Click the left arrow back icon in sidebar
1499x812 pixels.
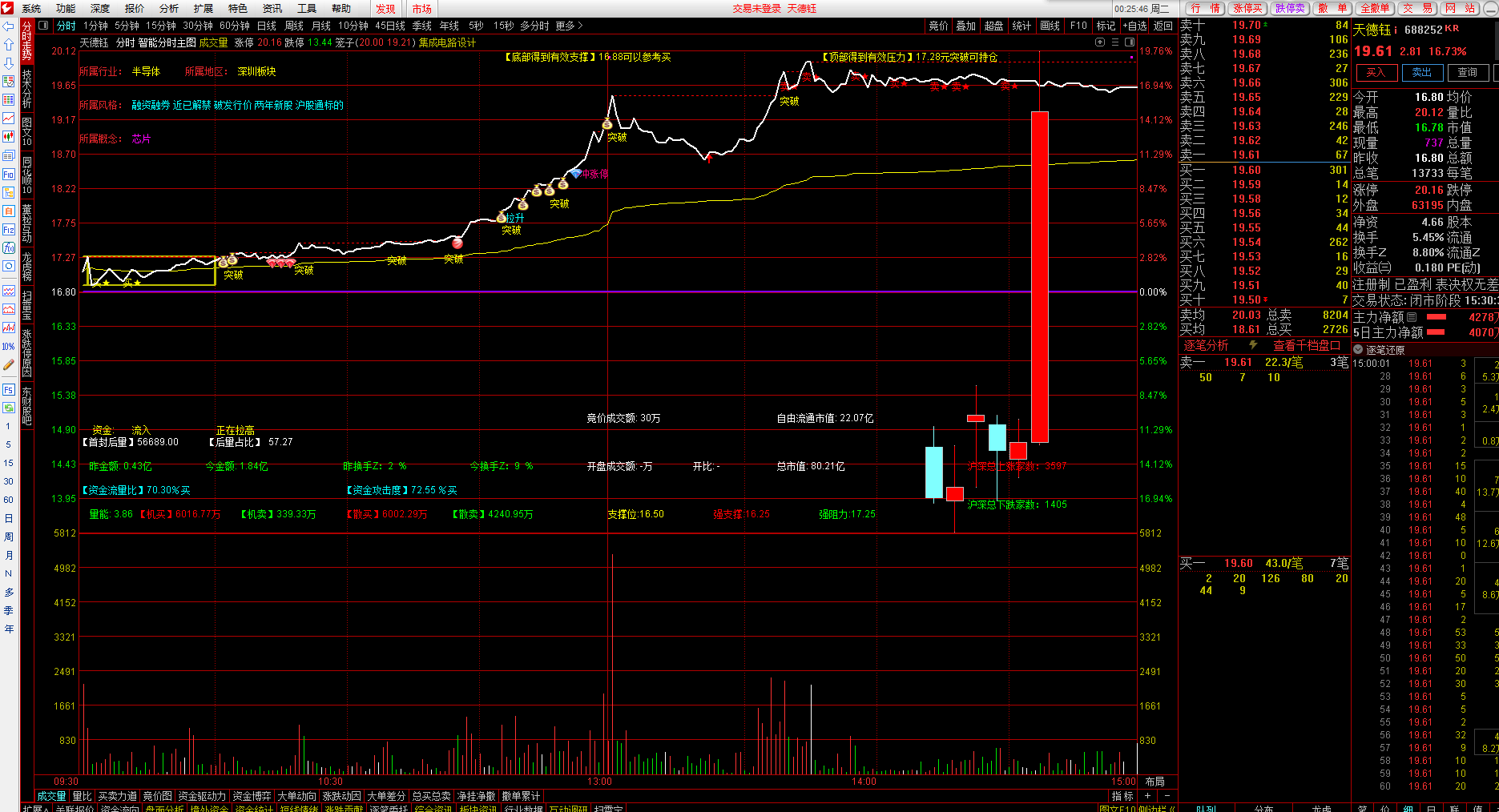coord(9,26)
